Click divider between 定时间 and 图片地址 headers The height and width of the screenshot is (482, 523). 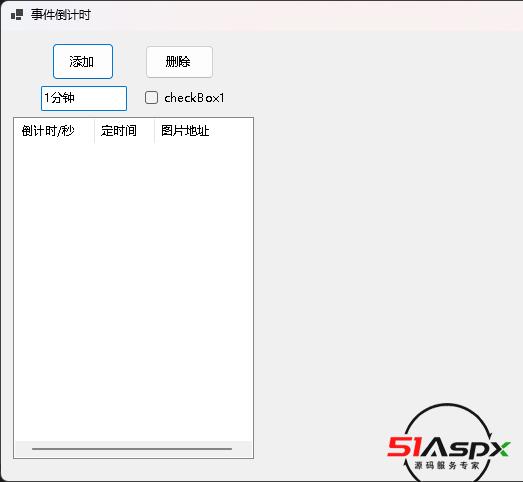click(154, 131)
